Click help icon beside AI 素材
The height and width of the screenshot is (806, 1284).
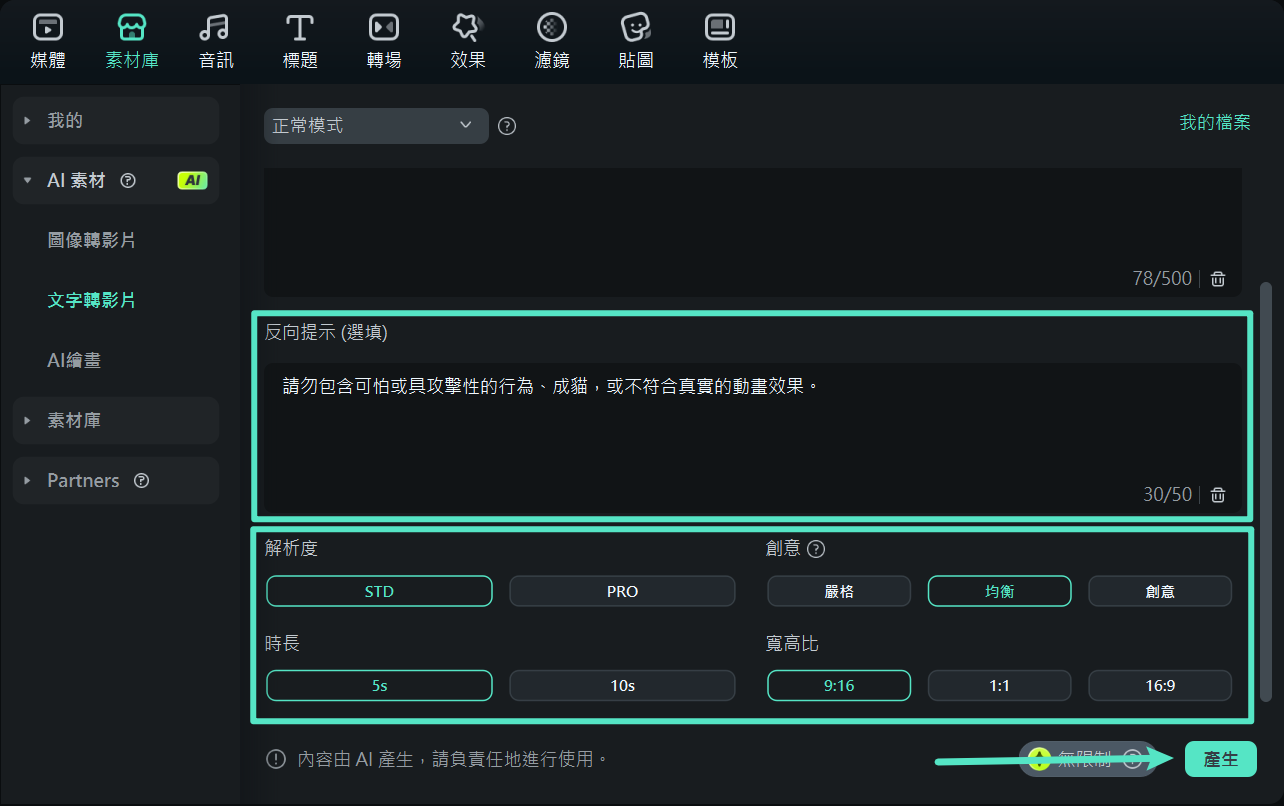click(x=128, y=181)
